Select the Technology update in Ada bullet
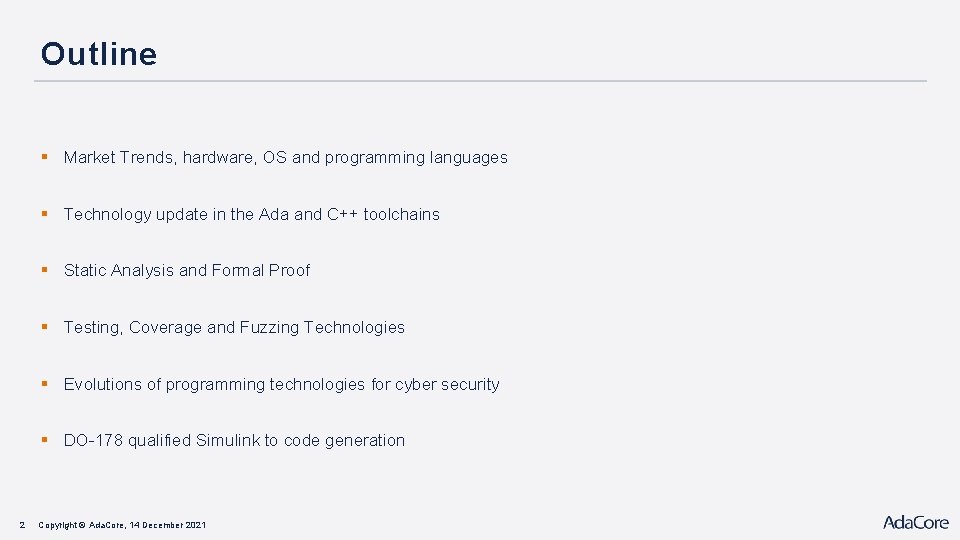This screenshot has width=960, height=540. pyautogui.click(x=251, y=214)
